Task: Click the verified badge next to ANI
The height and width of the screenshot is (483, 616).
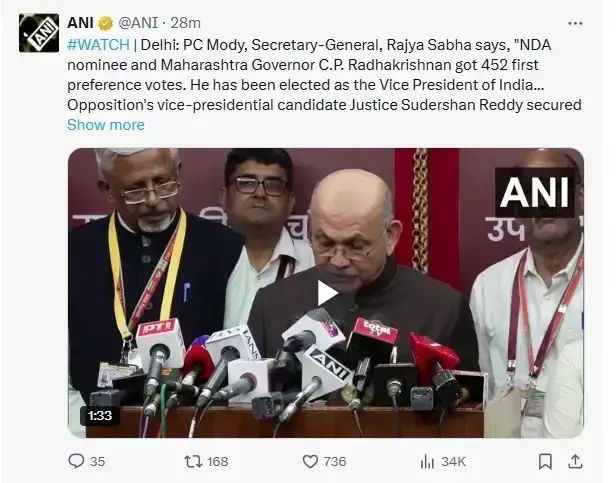Action: click(105, 22)
